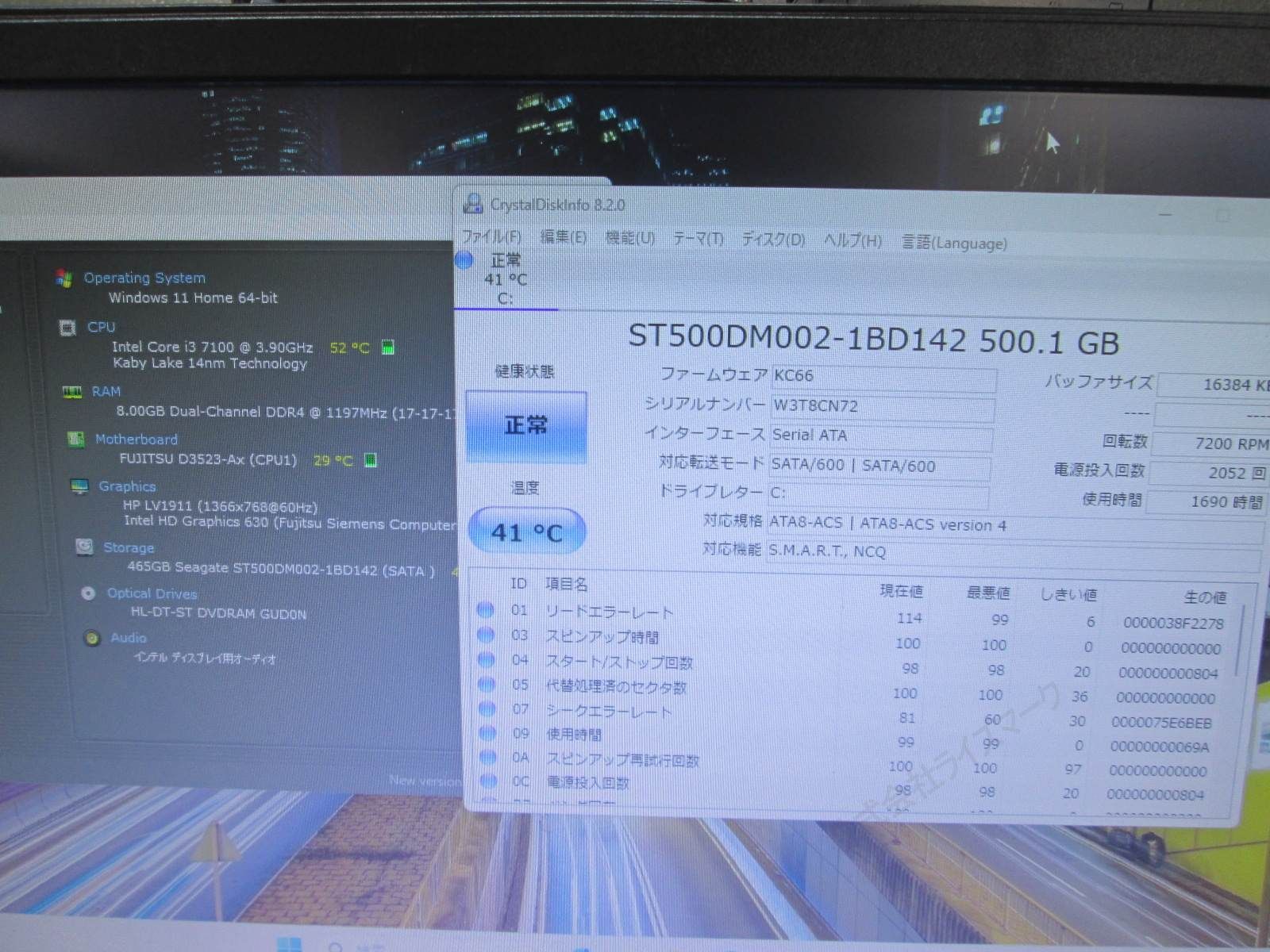
Task: Click the 項目名 column header
Action: pos(566,584)
